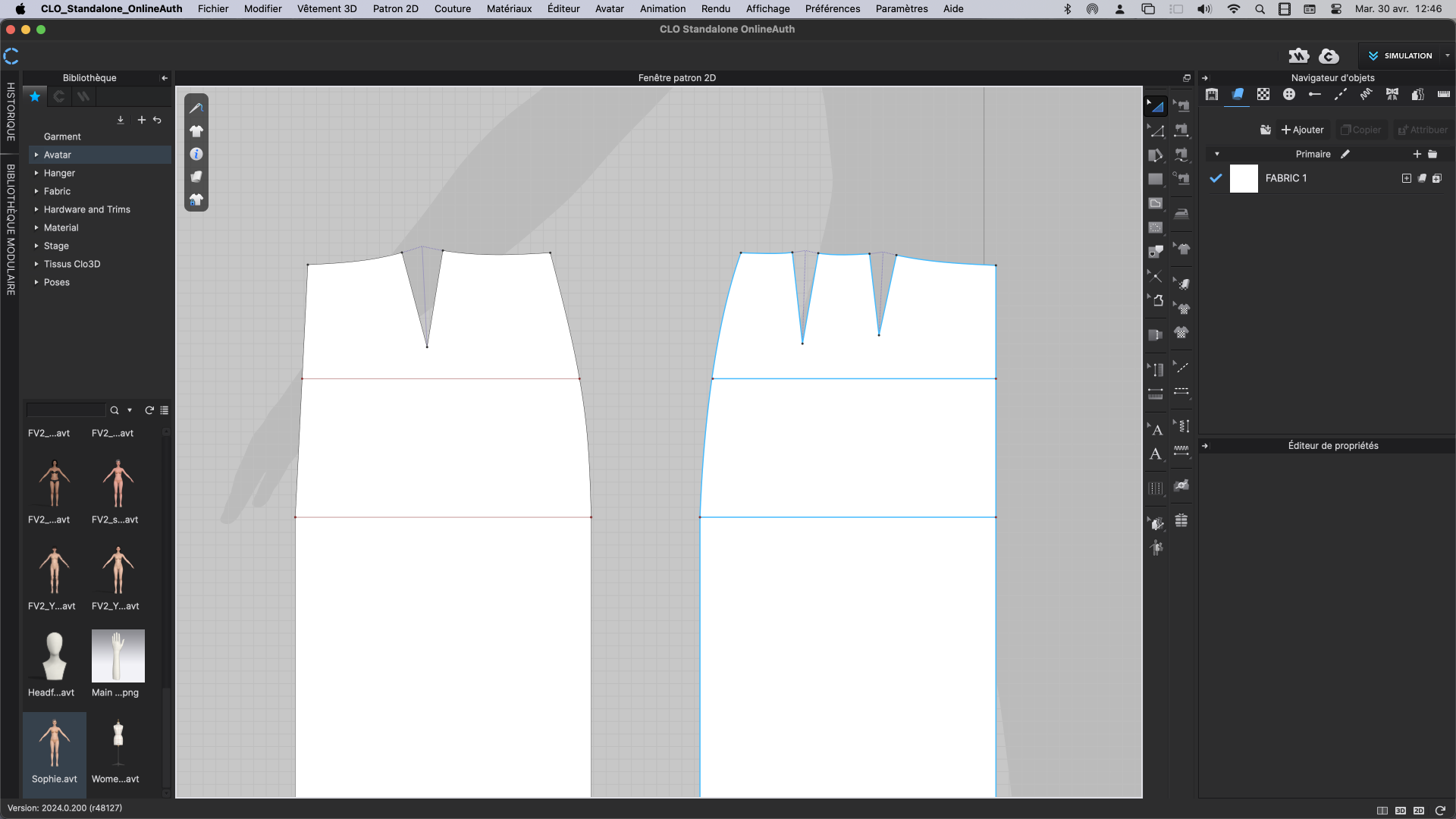
Task: Click the Edit Sewing machine tool
Action: click(1181, 106)
